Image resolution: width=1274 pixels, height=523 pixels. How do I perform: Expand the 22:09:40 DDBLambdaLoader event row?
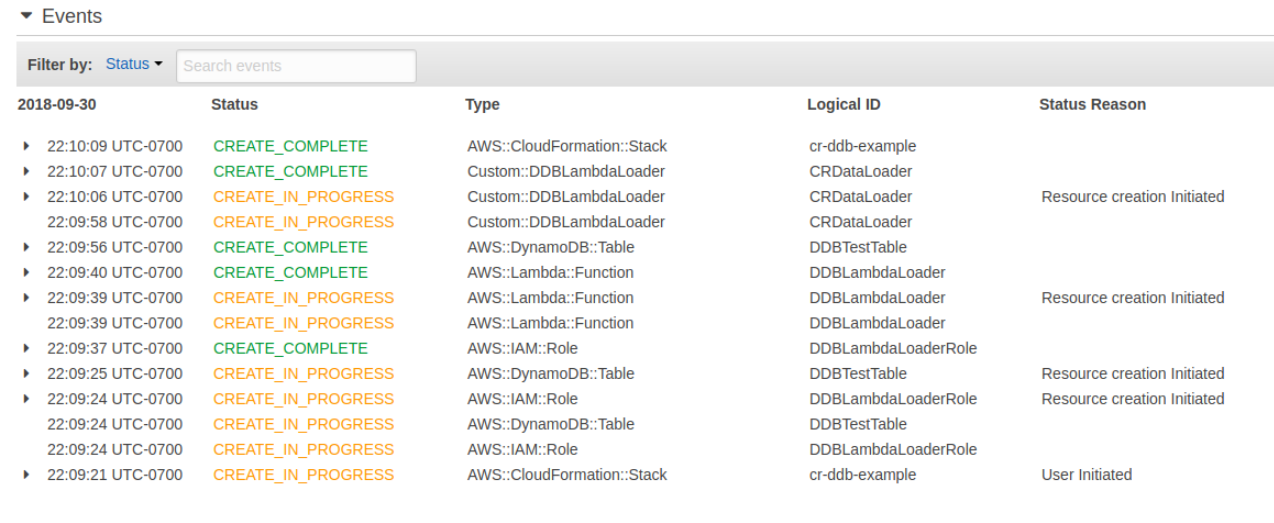click(x=26, y=272)
